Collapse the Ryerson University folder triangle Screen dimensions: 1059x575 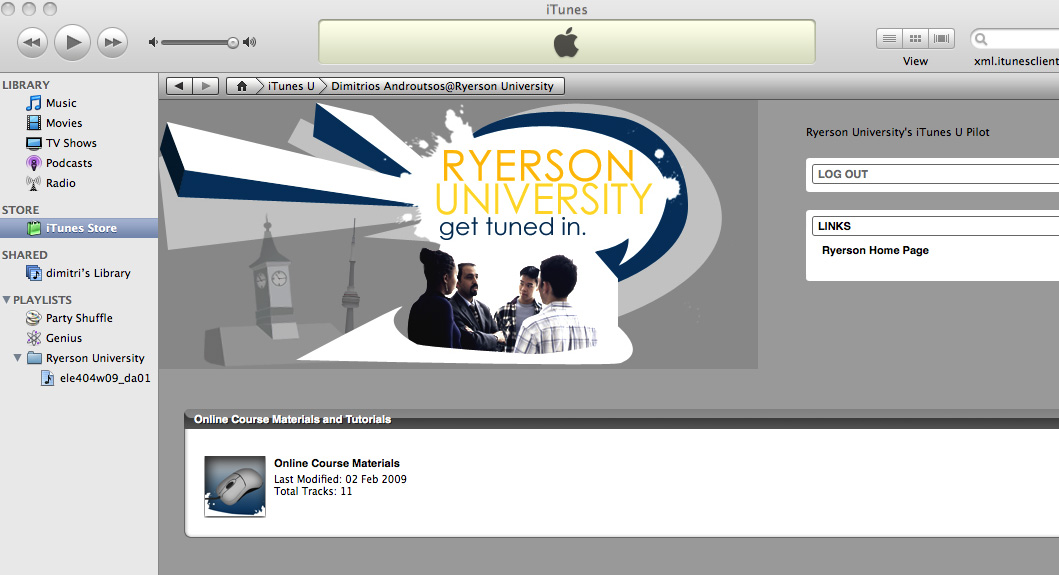[x=18, y=358]
